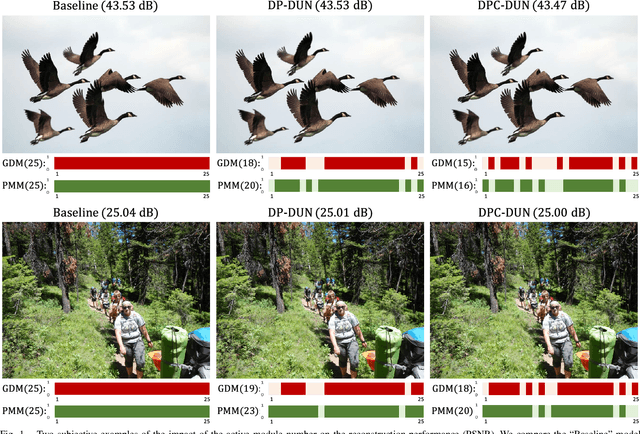Screen dimensions: 640x434
Task: Click the "Baseline (25.04 dB)" heading
Action: (106, 213)
